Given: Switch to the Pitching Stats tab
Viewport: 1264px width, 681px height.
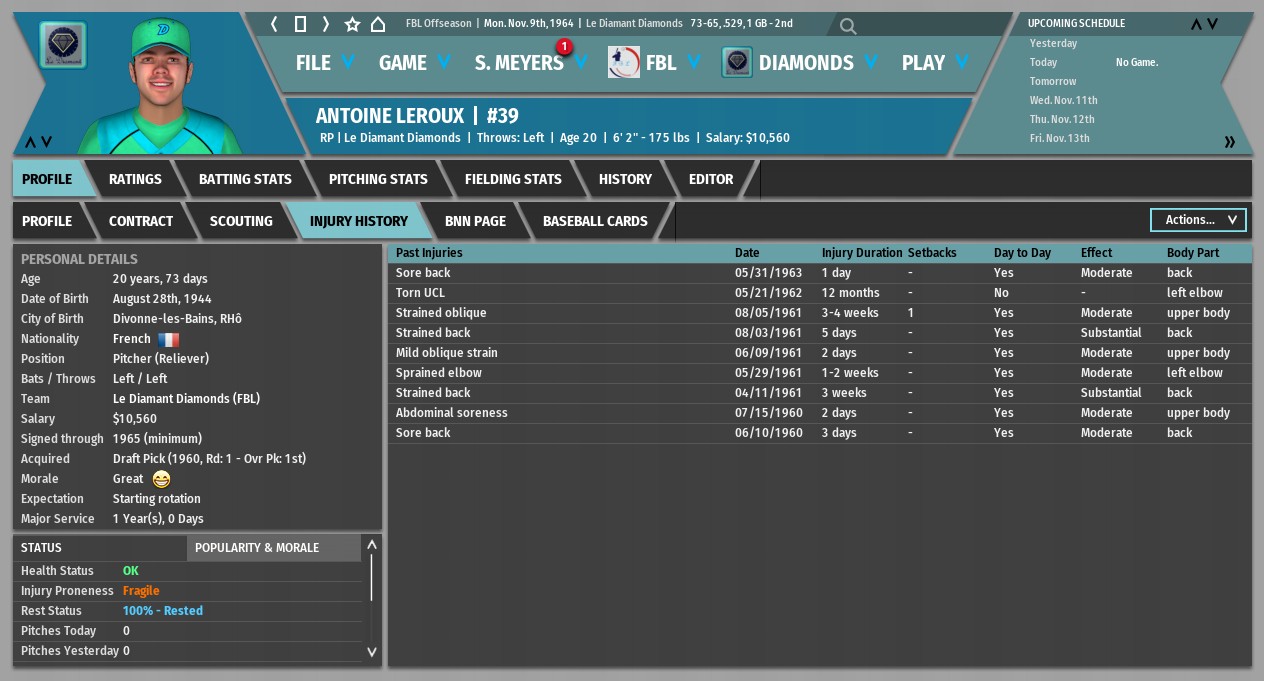Looking at the screenshot, I should coord(378,179).
